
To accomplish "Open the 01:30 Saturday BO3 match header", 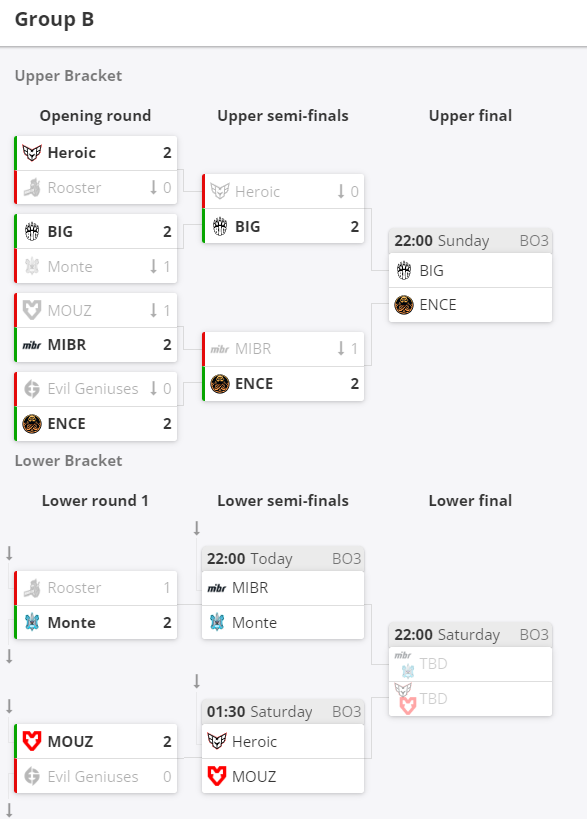I will point(283,712).
